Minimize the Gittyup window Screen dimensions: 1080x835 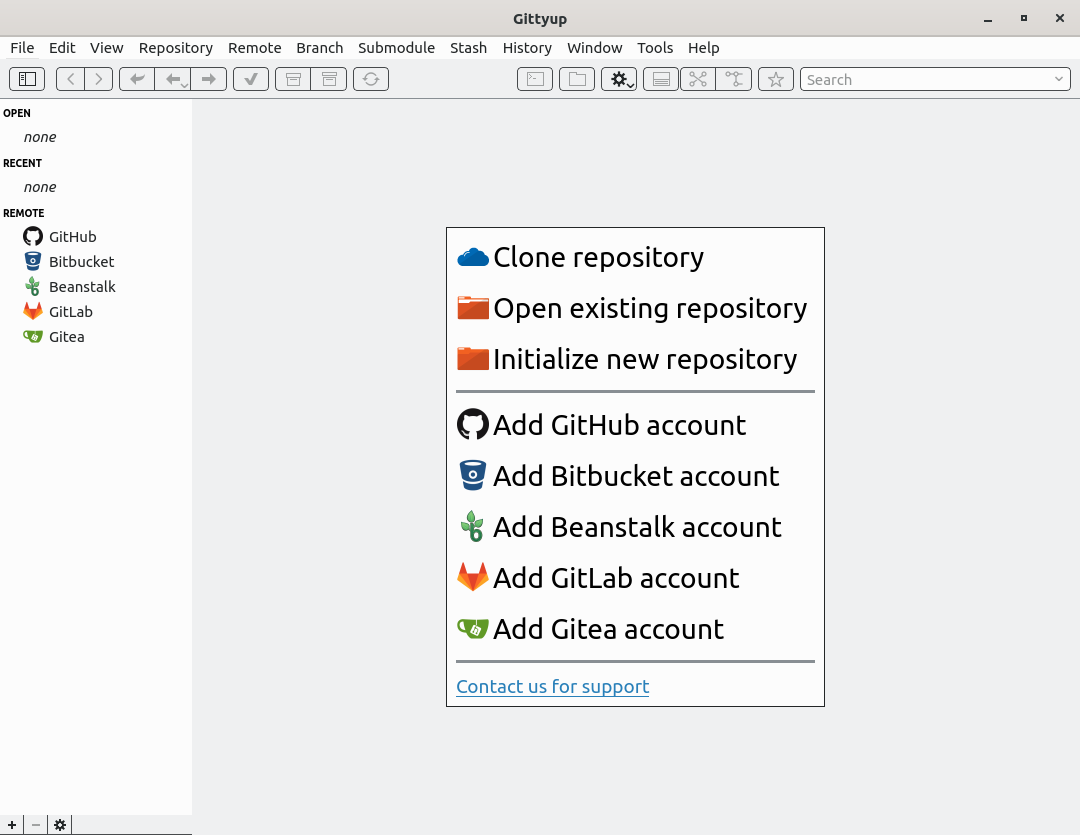pos(988,19)
